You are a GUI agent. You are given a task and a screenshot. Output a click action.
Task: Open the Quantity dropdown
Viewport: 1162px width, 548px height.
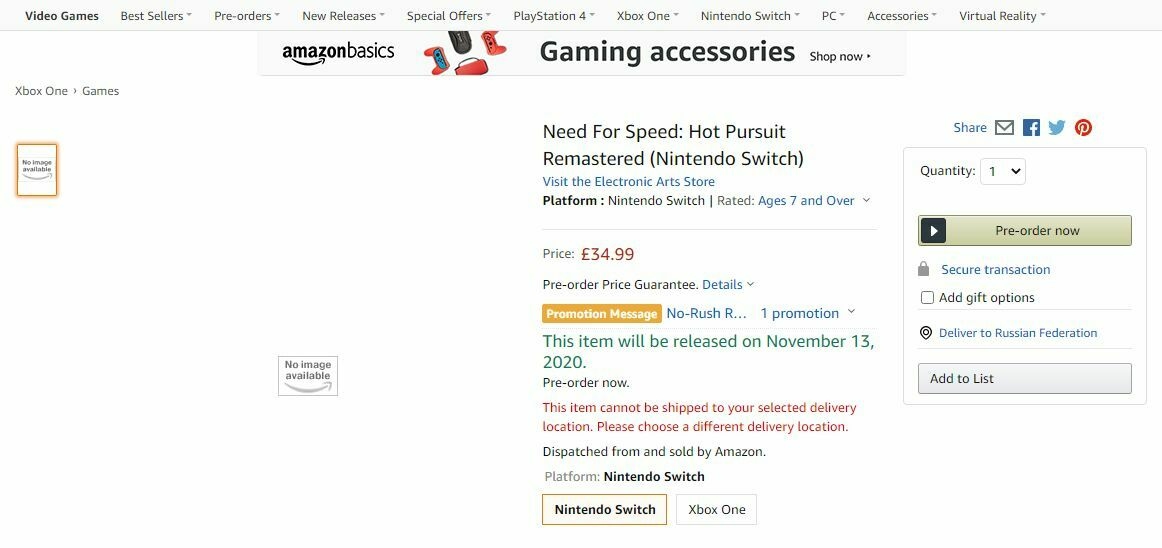tap(1003, 171)
